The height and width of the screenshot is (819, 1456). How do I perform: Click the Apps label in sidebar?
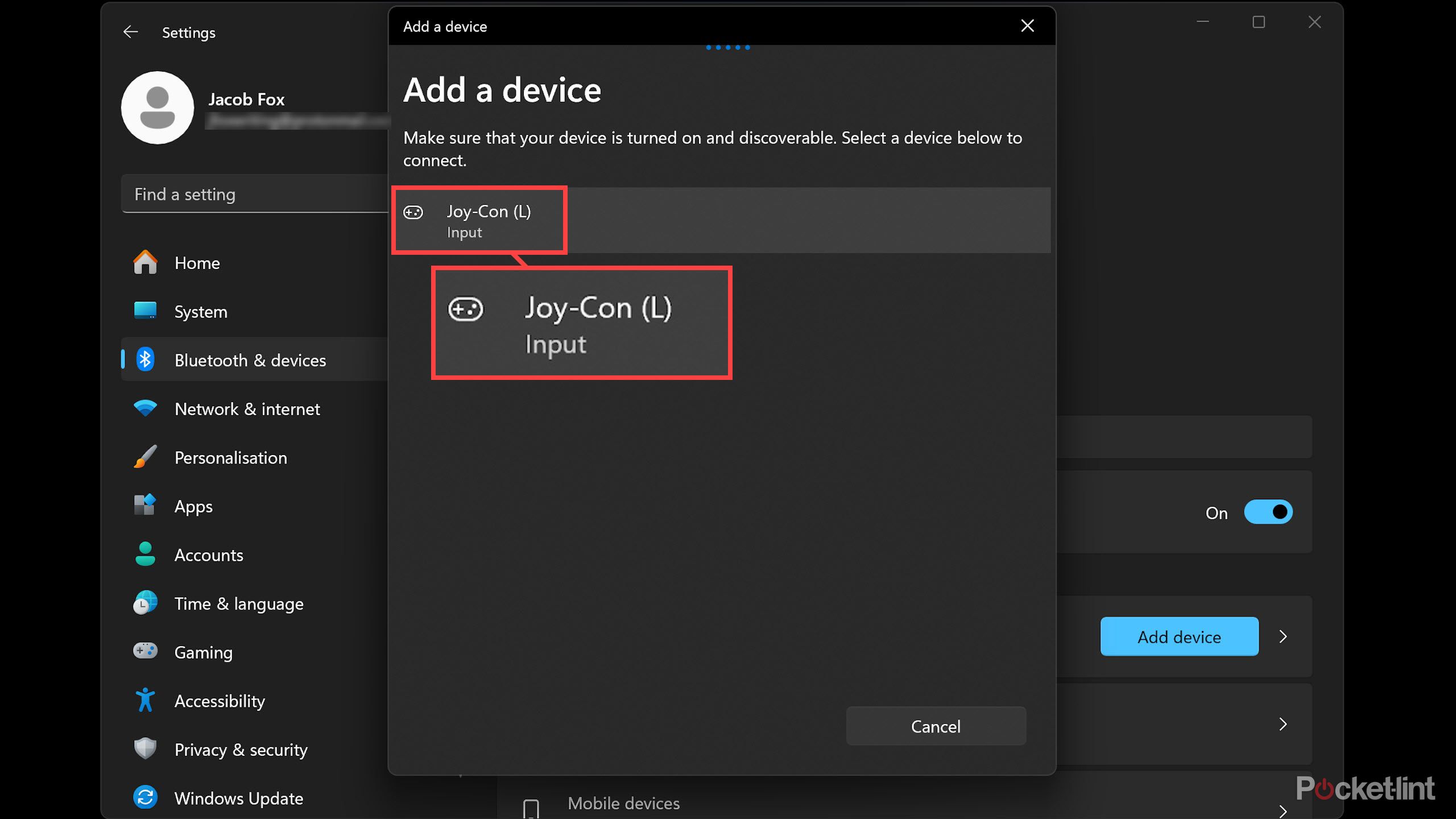pos(193,506)
